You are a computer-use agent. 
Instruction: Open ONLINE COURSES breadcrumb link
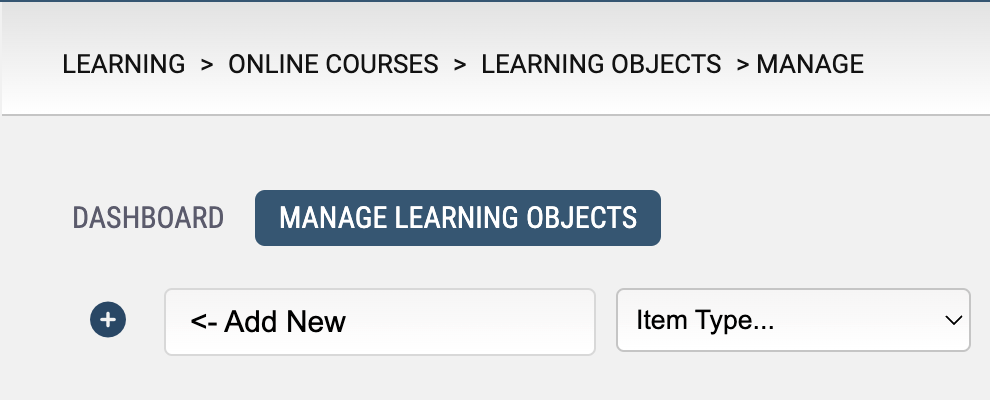[333, 64]
